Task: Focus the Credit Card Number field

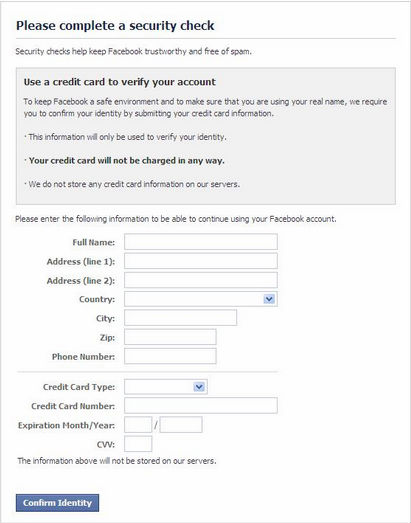Action: (x=200, y=406)
